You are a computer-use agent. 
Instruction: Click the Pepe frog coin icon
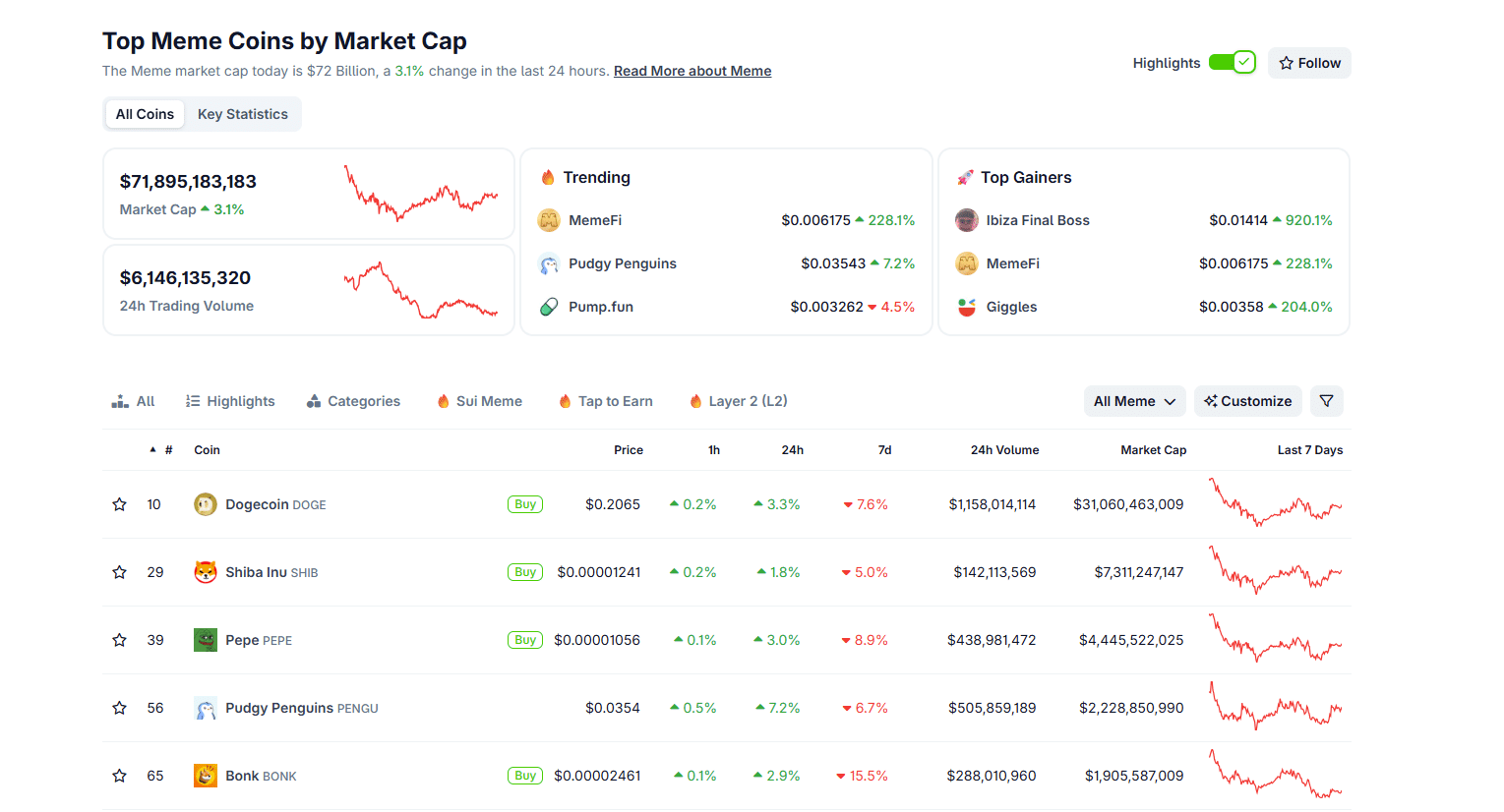tap(206, 640)
